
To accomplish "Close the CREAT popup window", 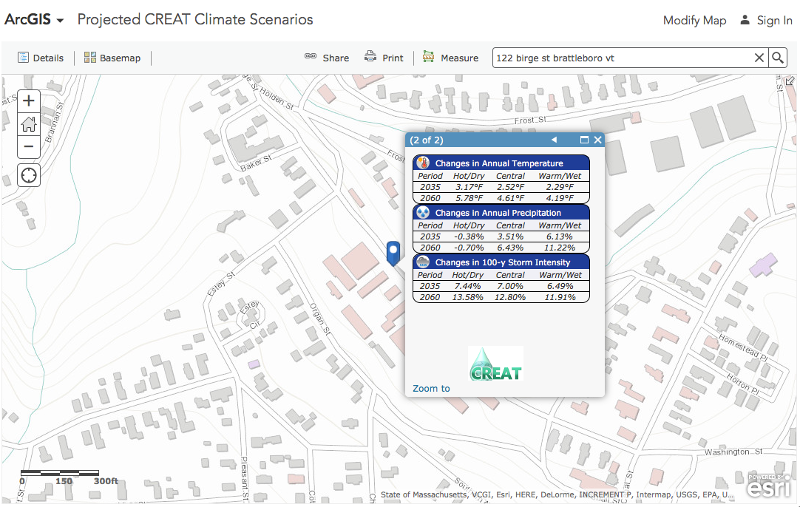I will tap(597, 140).
